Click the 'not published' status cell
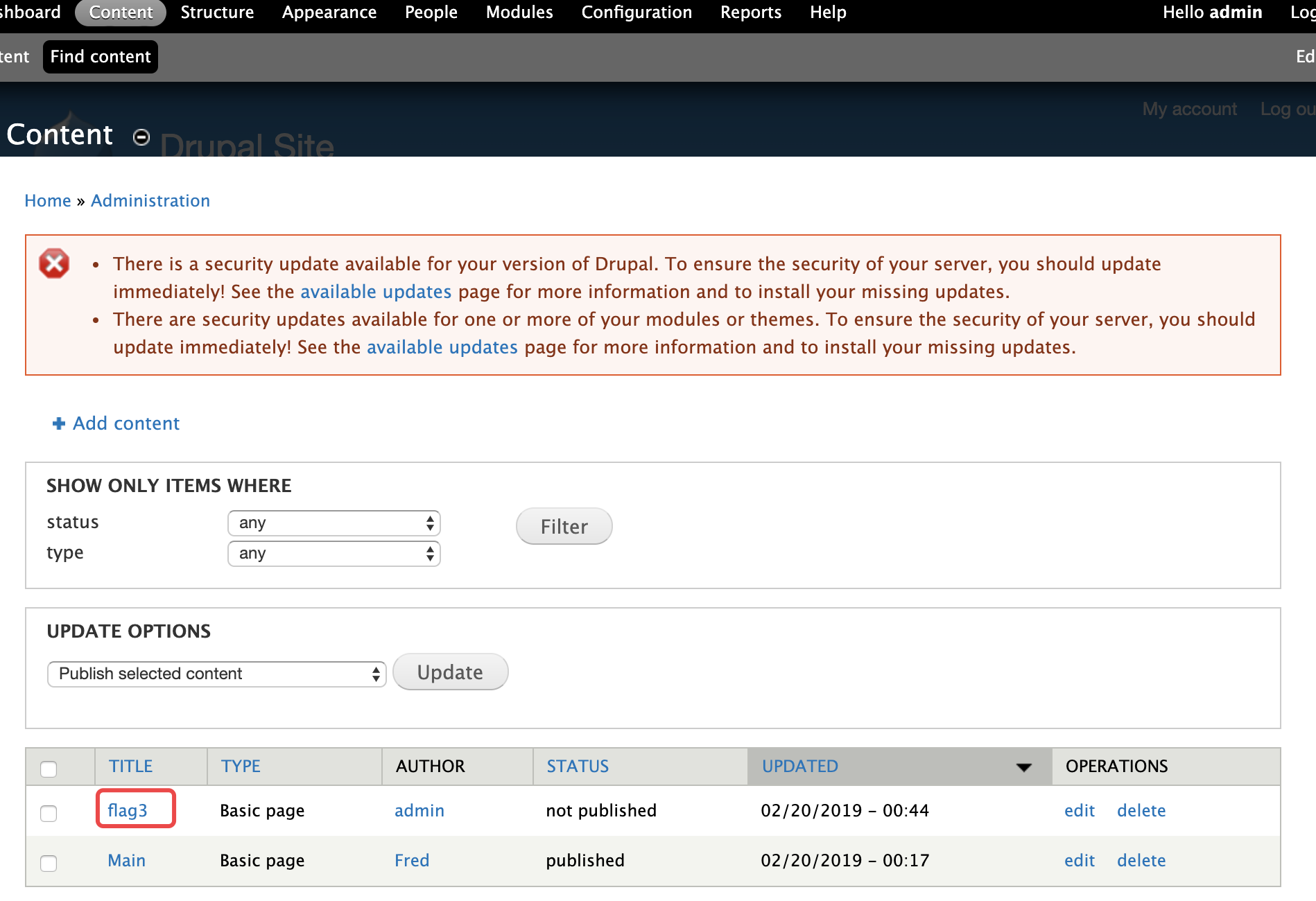Viewport: 1316px width, 901px height. click(x=601, y=811)
